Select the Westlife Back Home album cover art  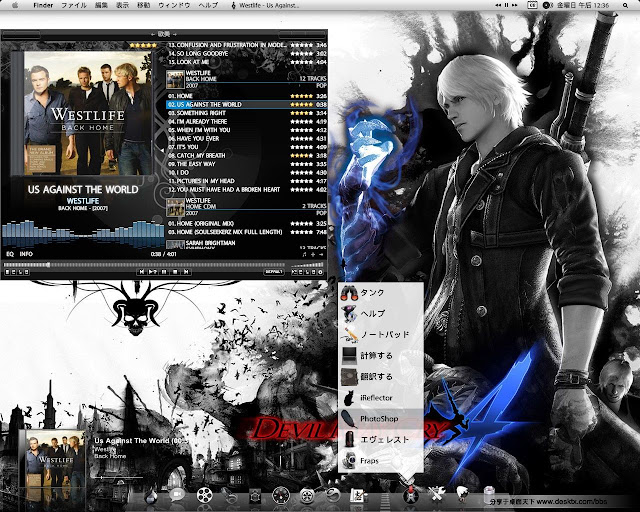(x=87, y=113)
